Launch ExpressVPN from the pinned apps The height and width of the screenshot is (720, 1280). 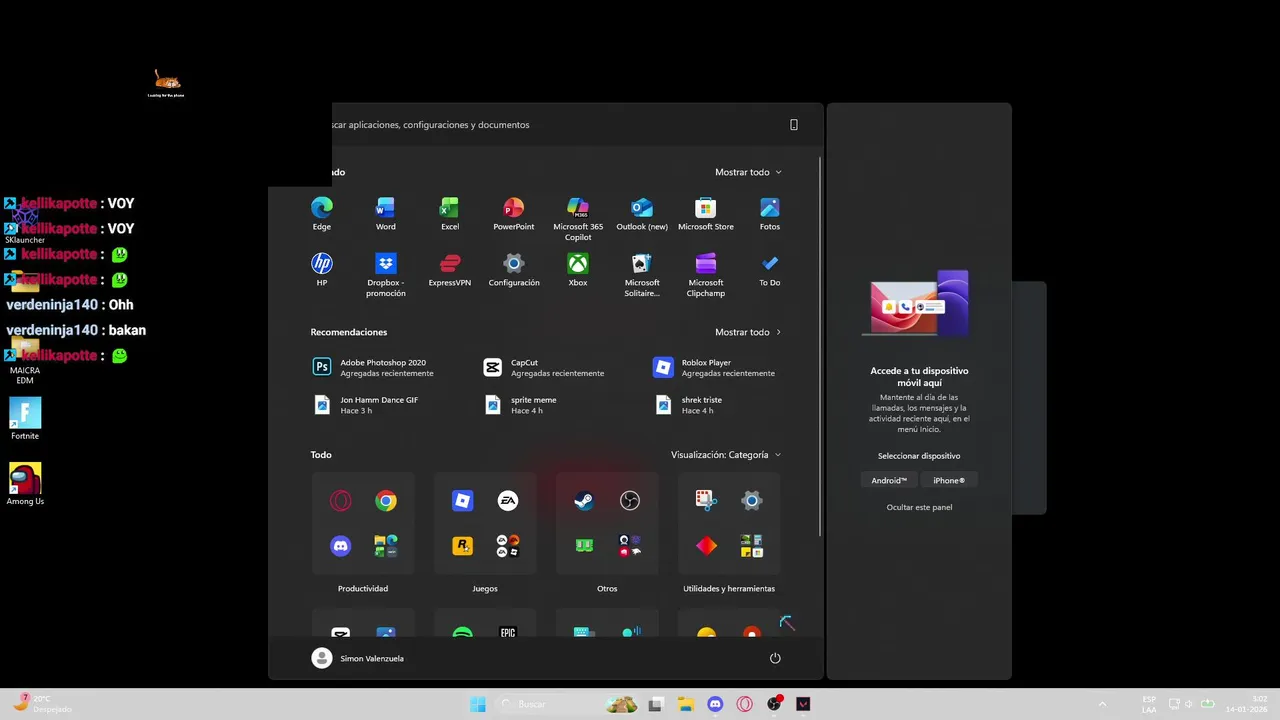click(450, 270)
